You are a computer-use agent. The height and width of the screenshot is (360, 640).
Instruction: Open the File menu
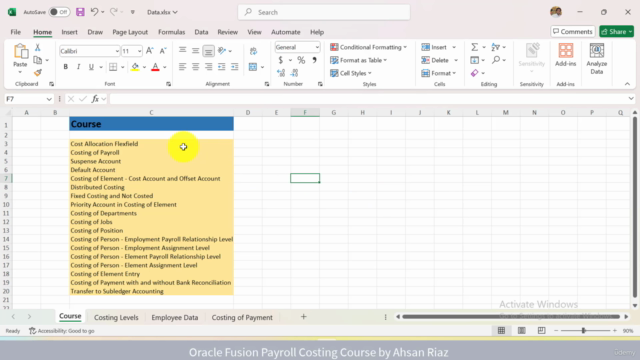click(x=16, y=32)
